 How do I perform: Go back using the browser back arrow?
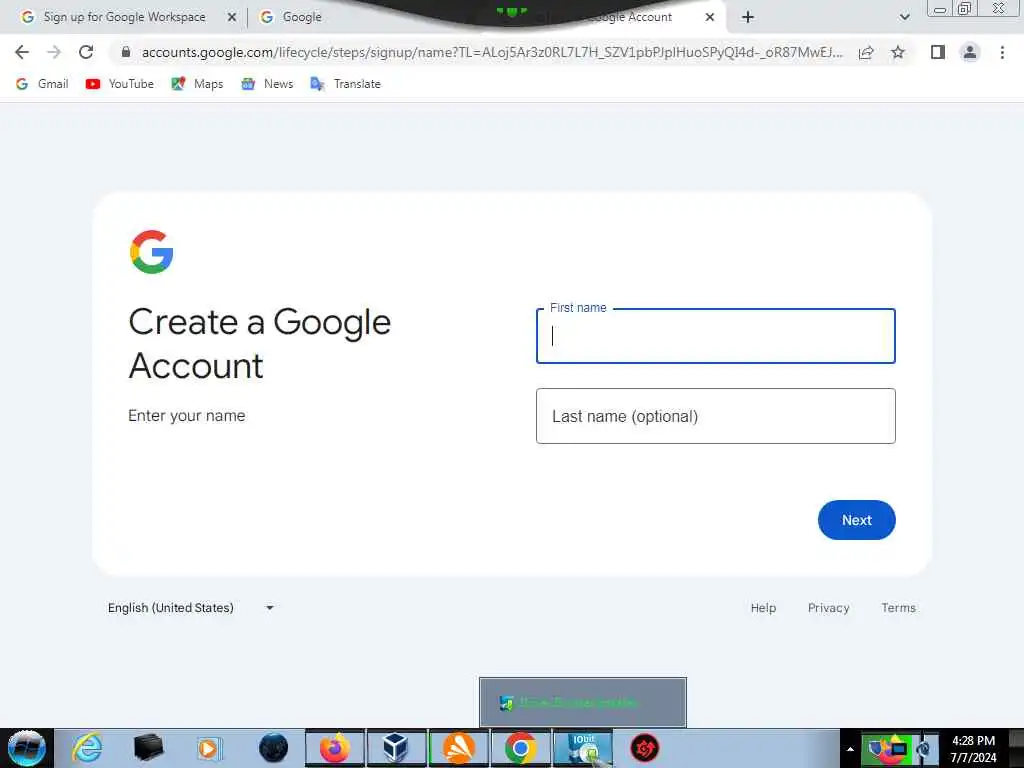tap(22, 52)
